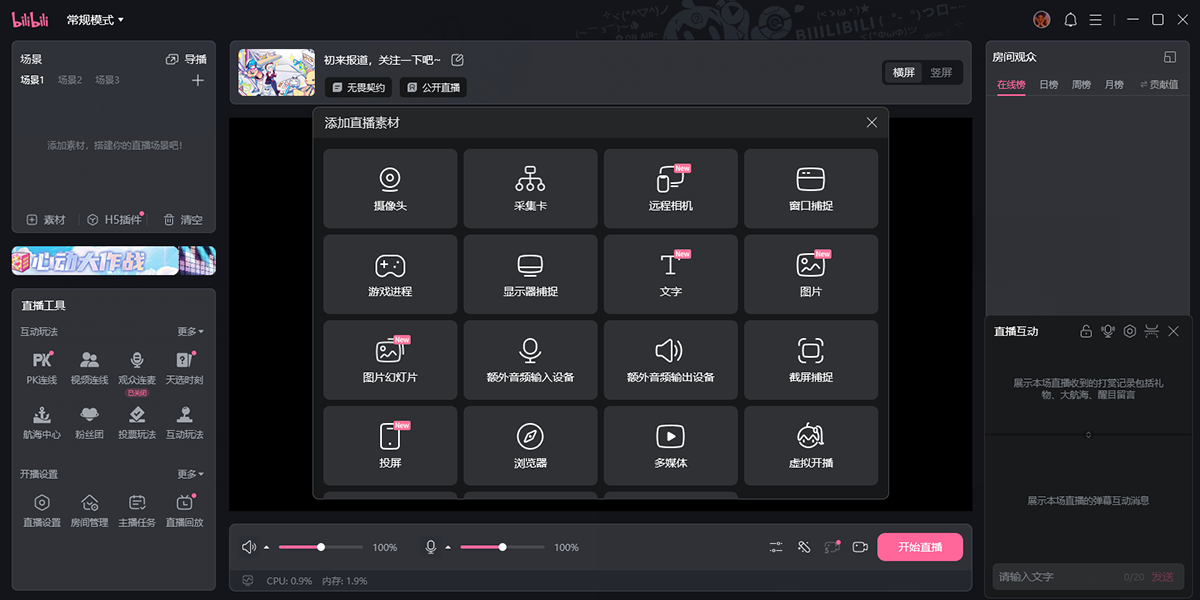
Task: Open the H5插件 plugin button
Action: point(115,220)
